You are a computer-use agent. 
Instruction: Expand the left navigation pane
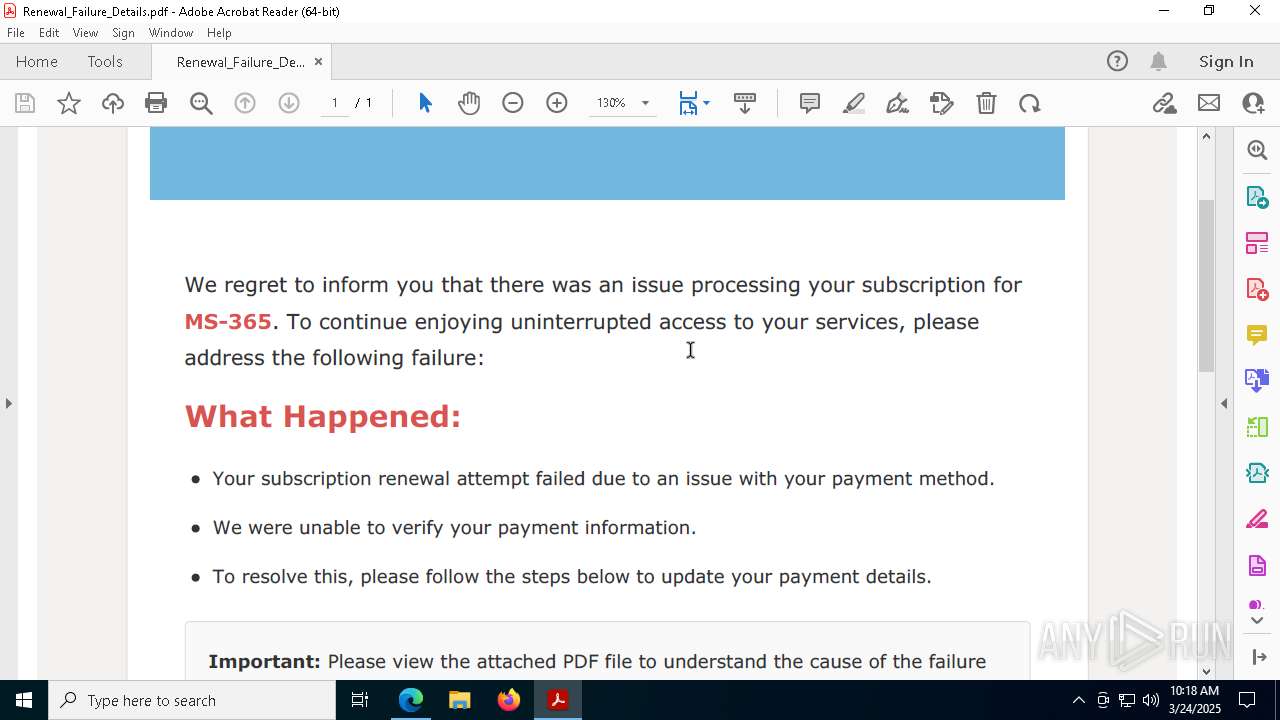[x=8, y=403]
